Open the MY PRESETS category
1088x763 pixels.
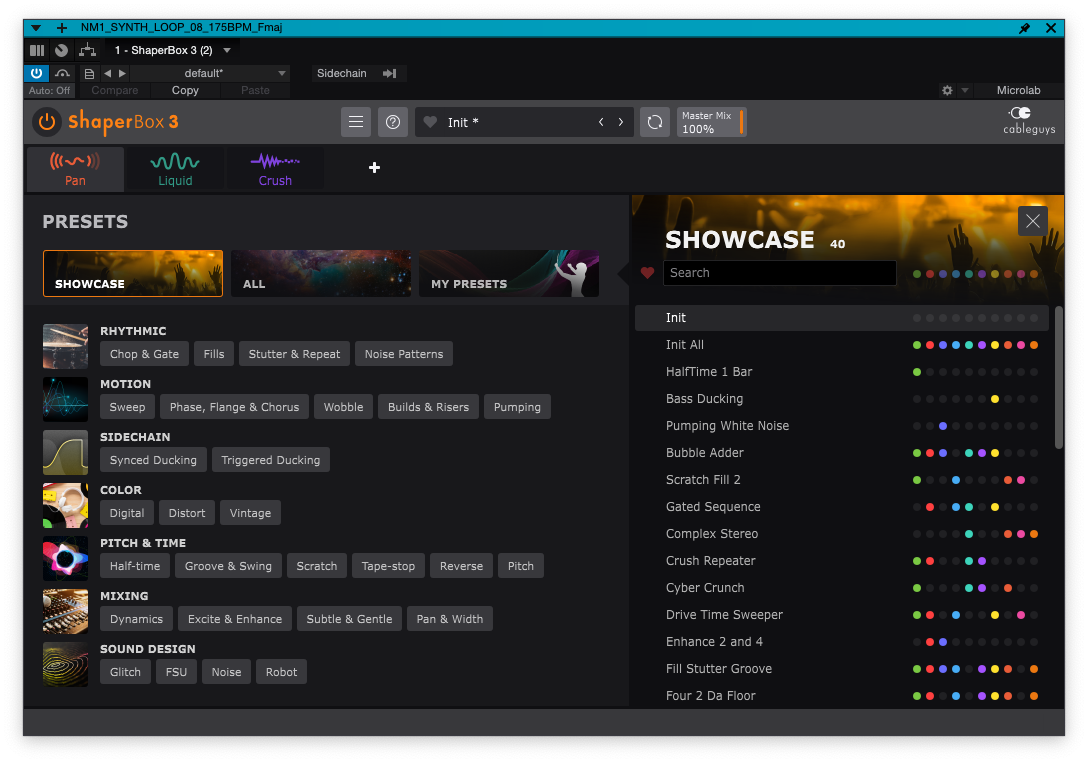pyautogui.click(x=509, y=273)
